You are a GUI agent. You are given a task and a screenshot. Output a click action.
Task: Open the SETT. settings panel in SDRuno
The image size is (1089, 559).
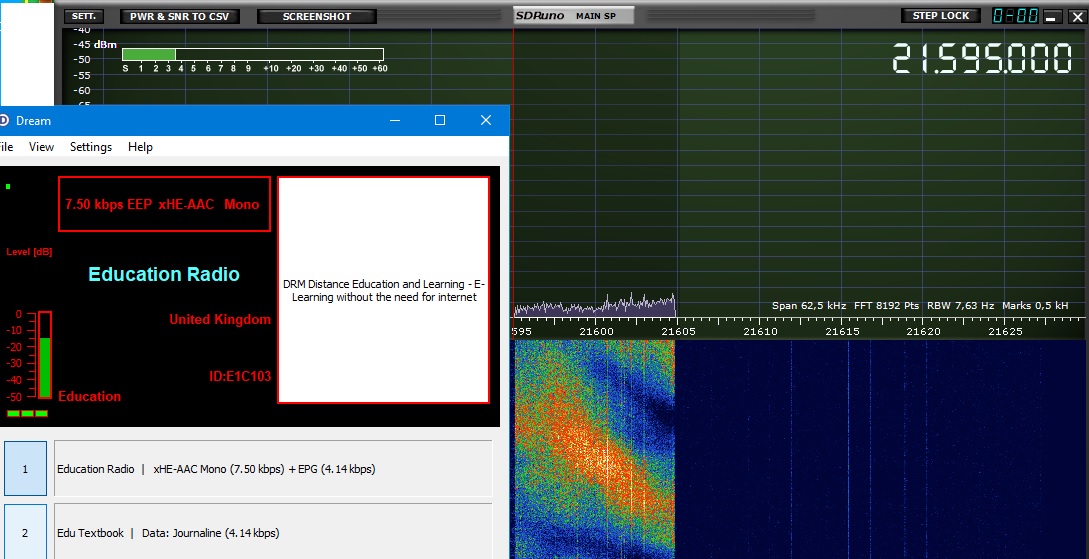84,16
